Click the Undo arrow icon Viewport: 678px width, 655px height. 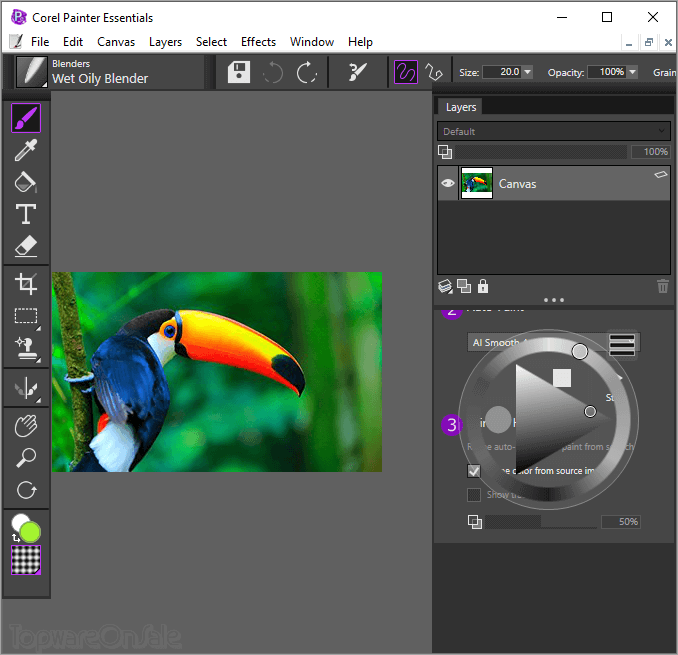coord(273,72)
